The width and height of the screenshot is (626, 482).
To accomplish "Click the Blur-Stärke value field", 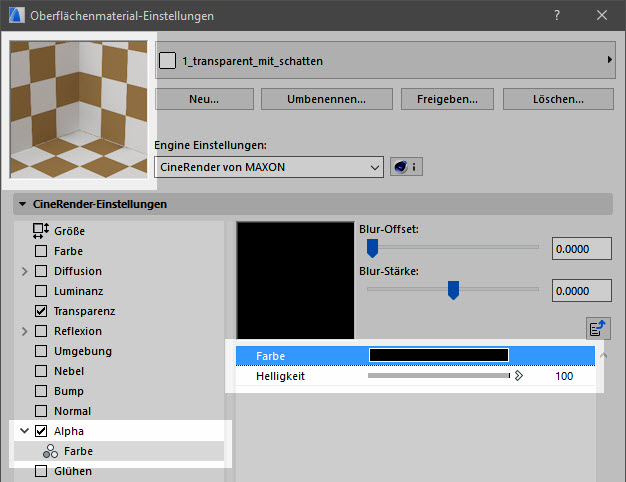I will click(x=582, y=291).
